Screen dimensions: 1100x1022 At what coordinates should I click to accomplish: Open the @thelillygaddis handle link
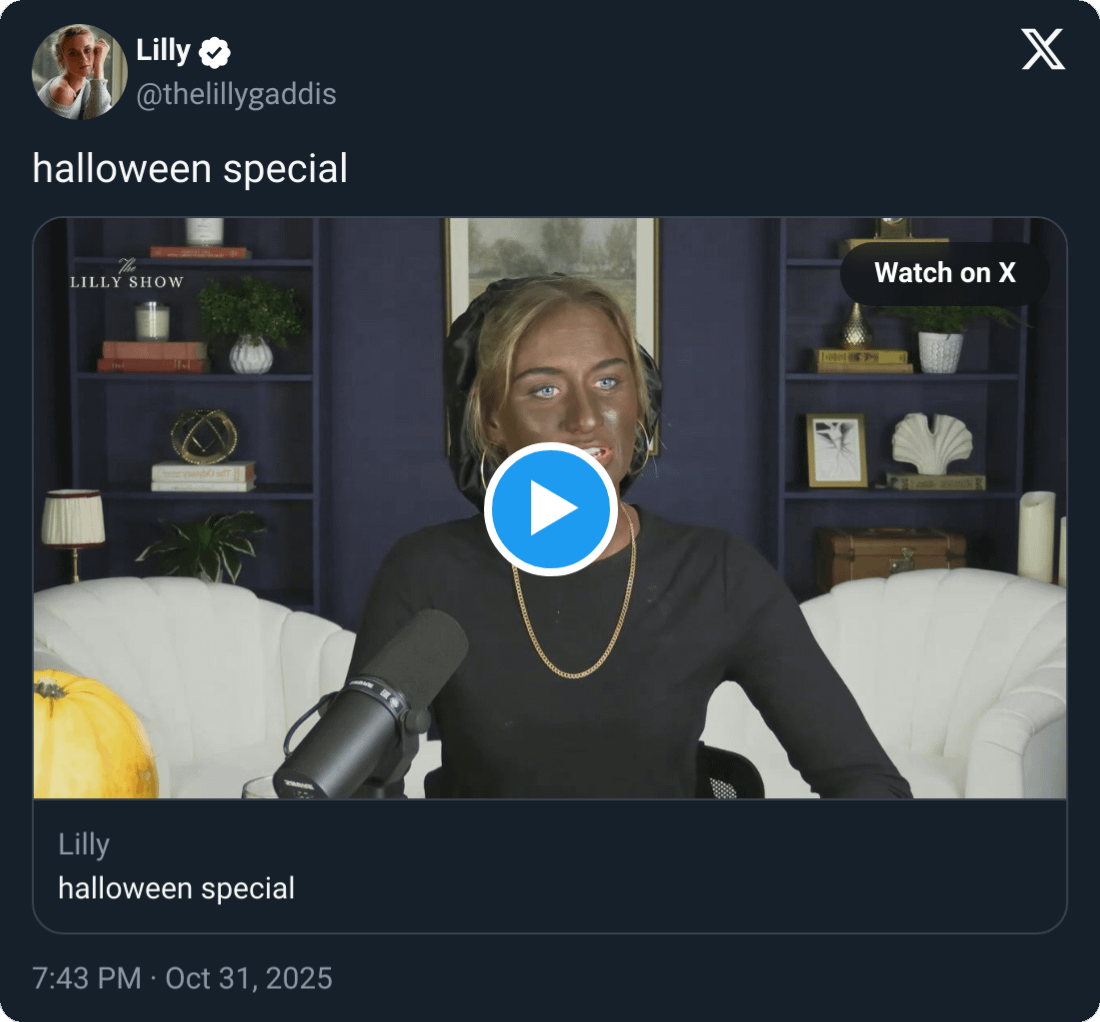(x=236, y=95)
